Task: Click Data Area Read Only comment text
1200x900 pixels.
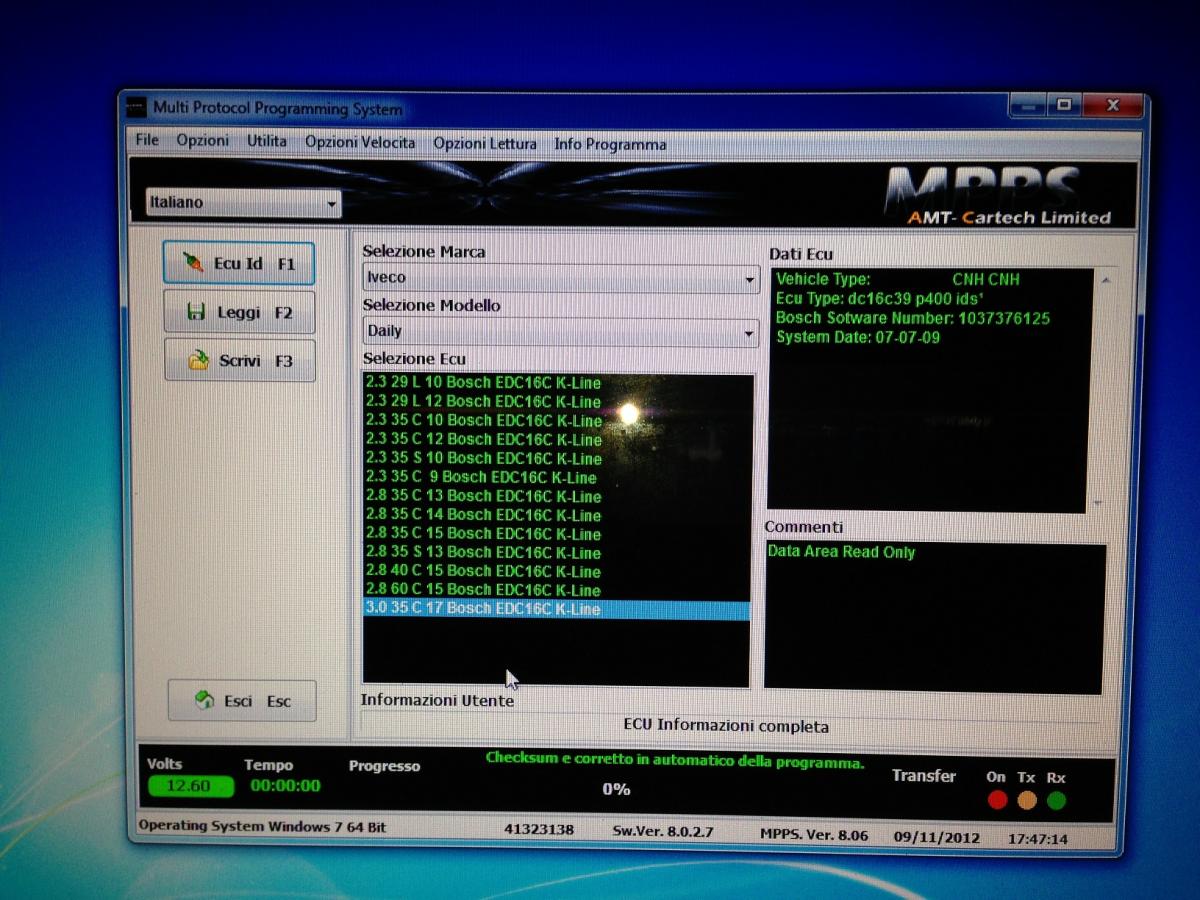Action: (841, 552)
